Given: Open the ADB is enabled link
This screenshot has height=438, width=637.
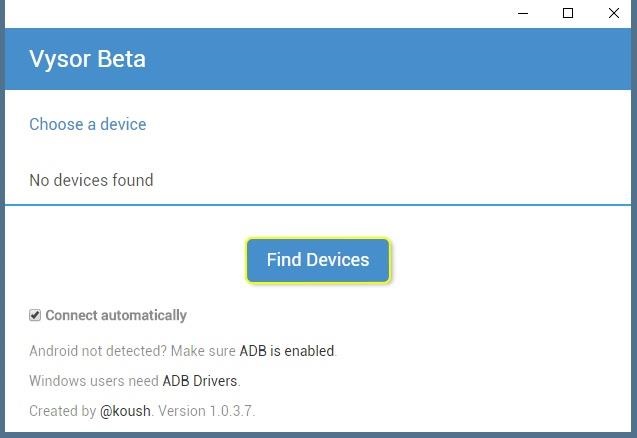Looking at the screenshot, I should coord(287,351).
